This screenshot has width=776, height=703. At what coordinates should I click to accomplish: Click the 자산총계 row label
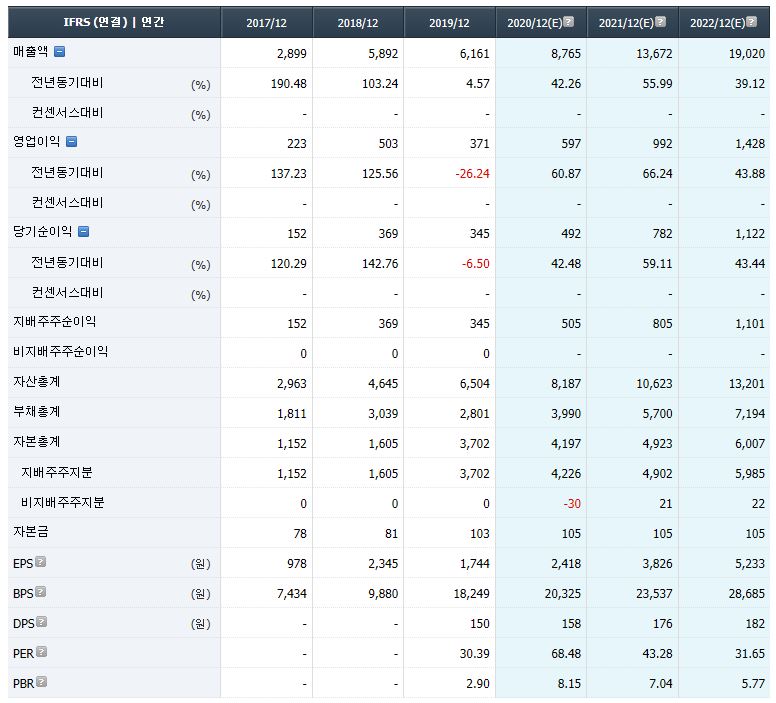(x=37, y=382)
